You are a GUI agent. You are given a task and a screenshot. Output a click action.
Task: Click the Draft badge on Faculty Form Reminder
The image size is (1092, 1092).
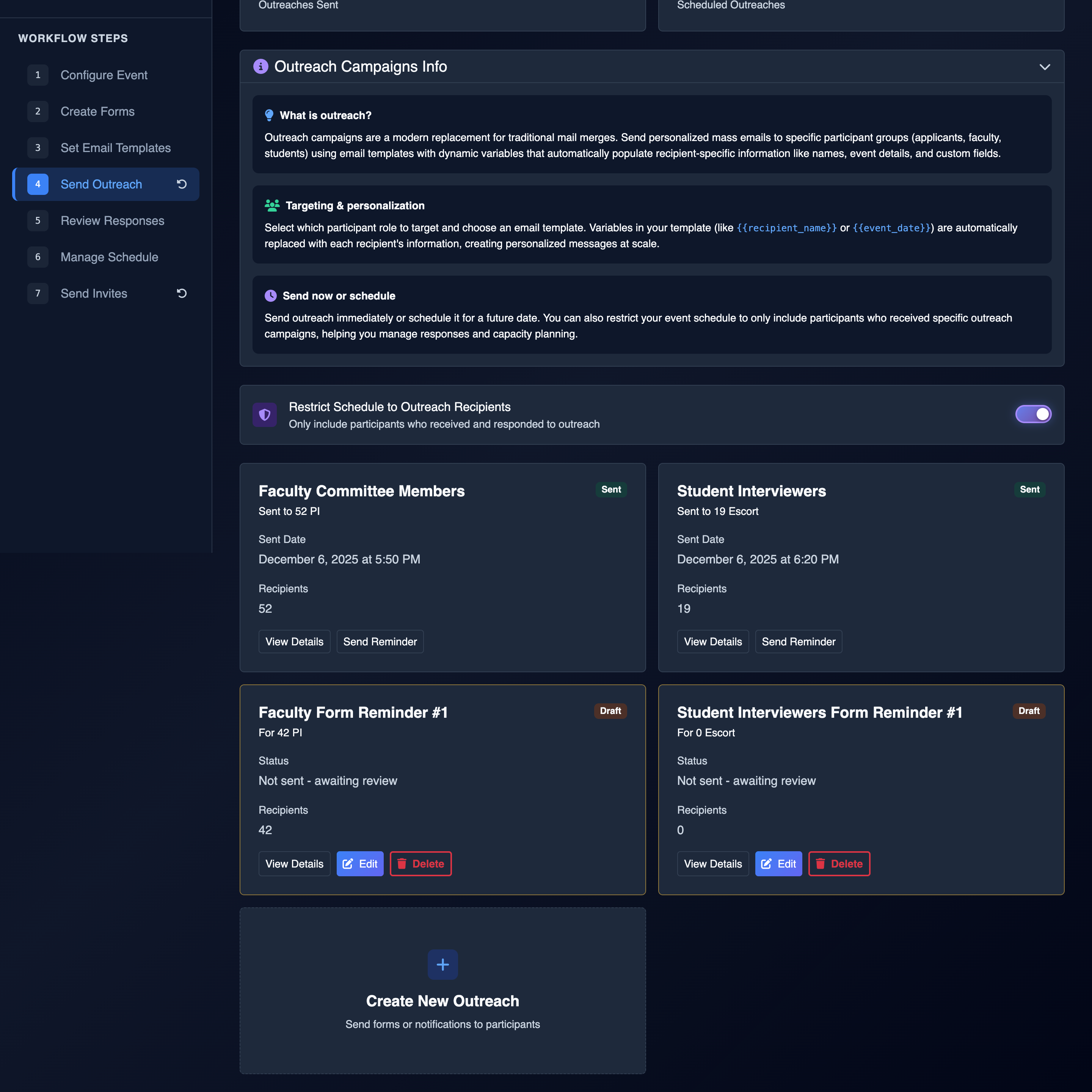(610, 711)
